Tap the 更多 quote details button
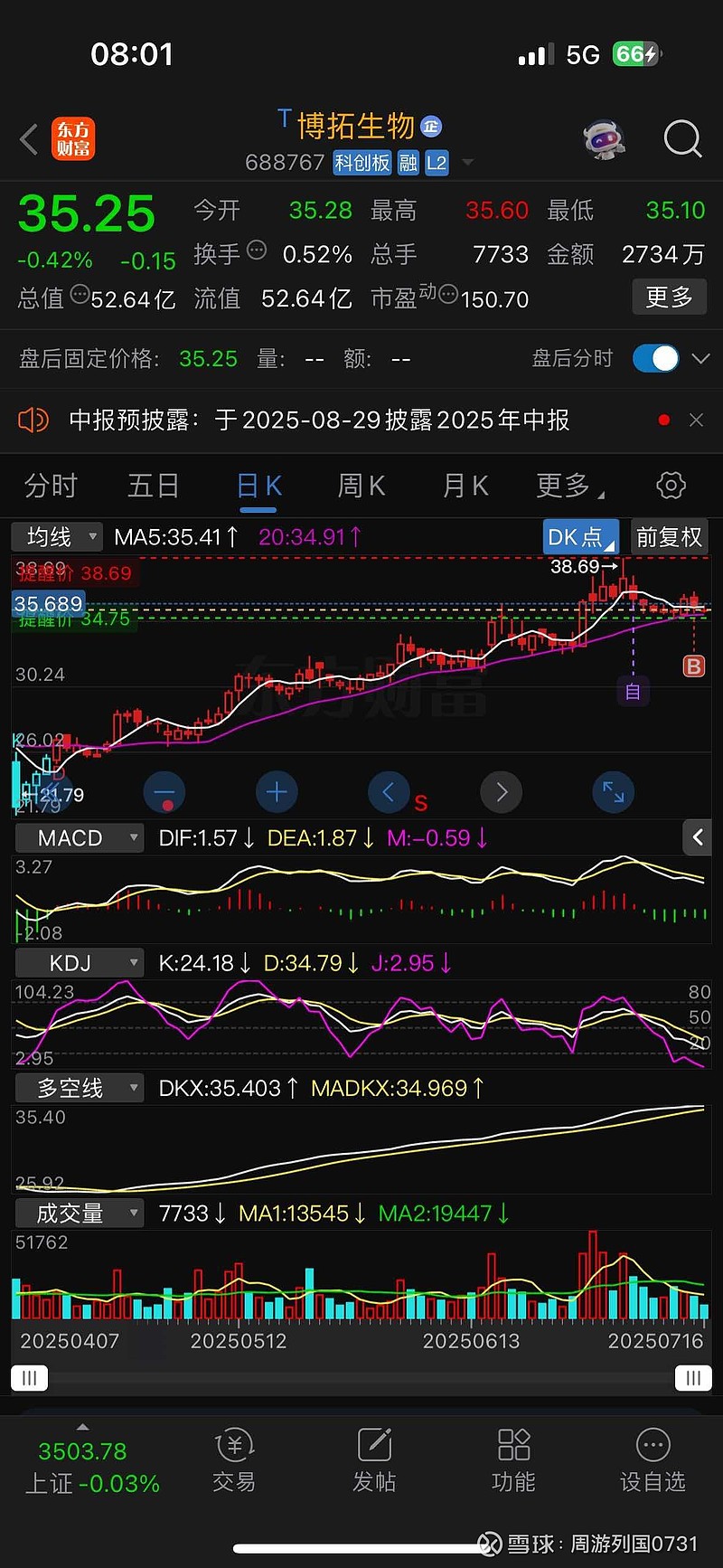Image resolution: width=723 pixels, height=1568 pixels. tap(669, 297)
